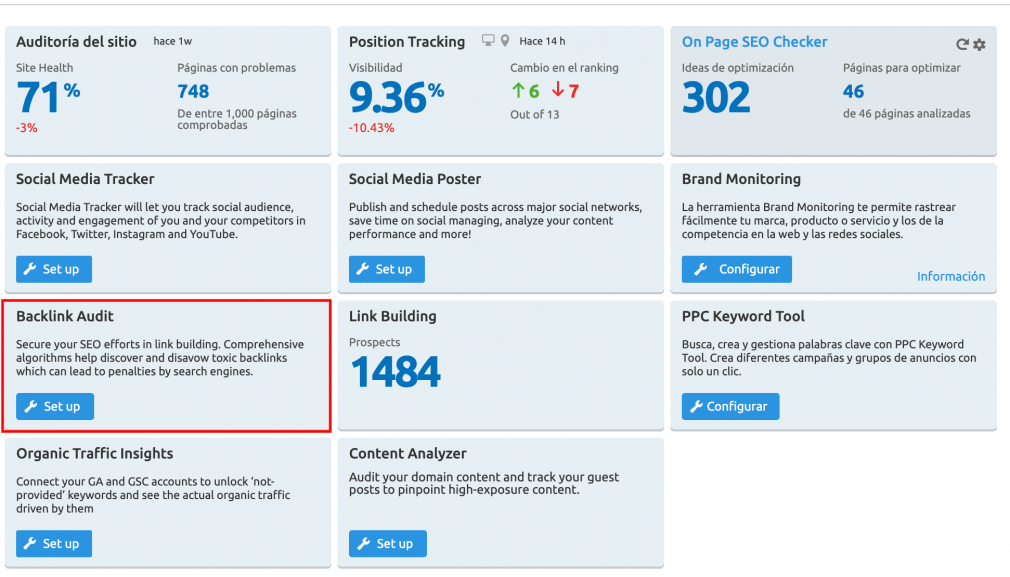The height and width of the screenshot is (577, 1010).
Task: Click the -10.43% visibility change value
Action: [x=372, y=128]
